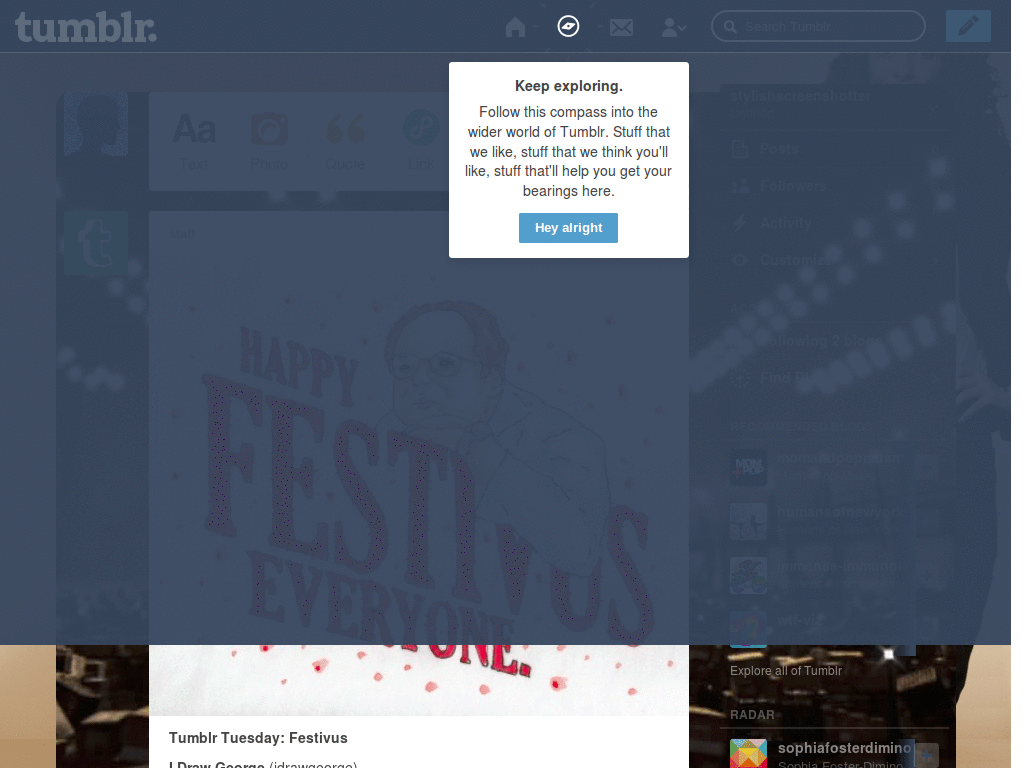This screenshot has width=1024, height=768.
Task: Open Posts in the sidebar
Action: pyautogui.click(x=779, y=150)
